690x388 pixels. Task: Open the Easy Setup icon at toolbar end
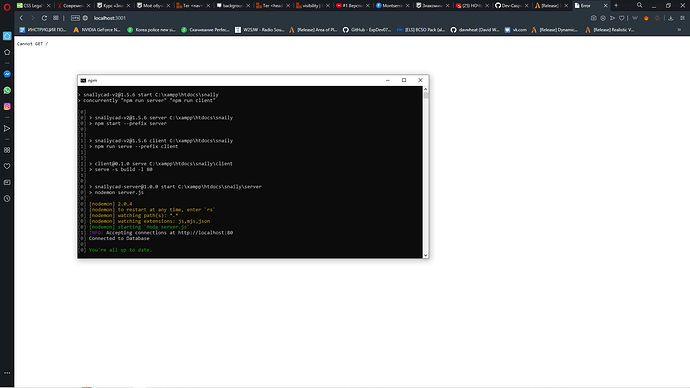(683, 18)
